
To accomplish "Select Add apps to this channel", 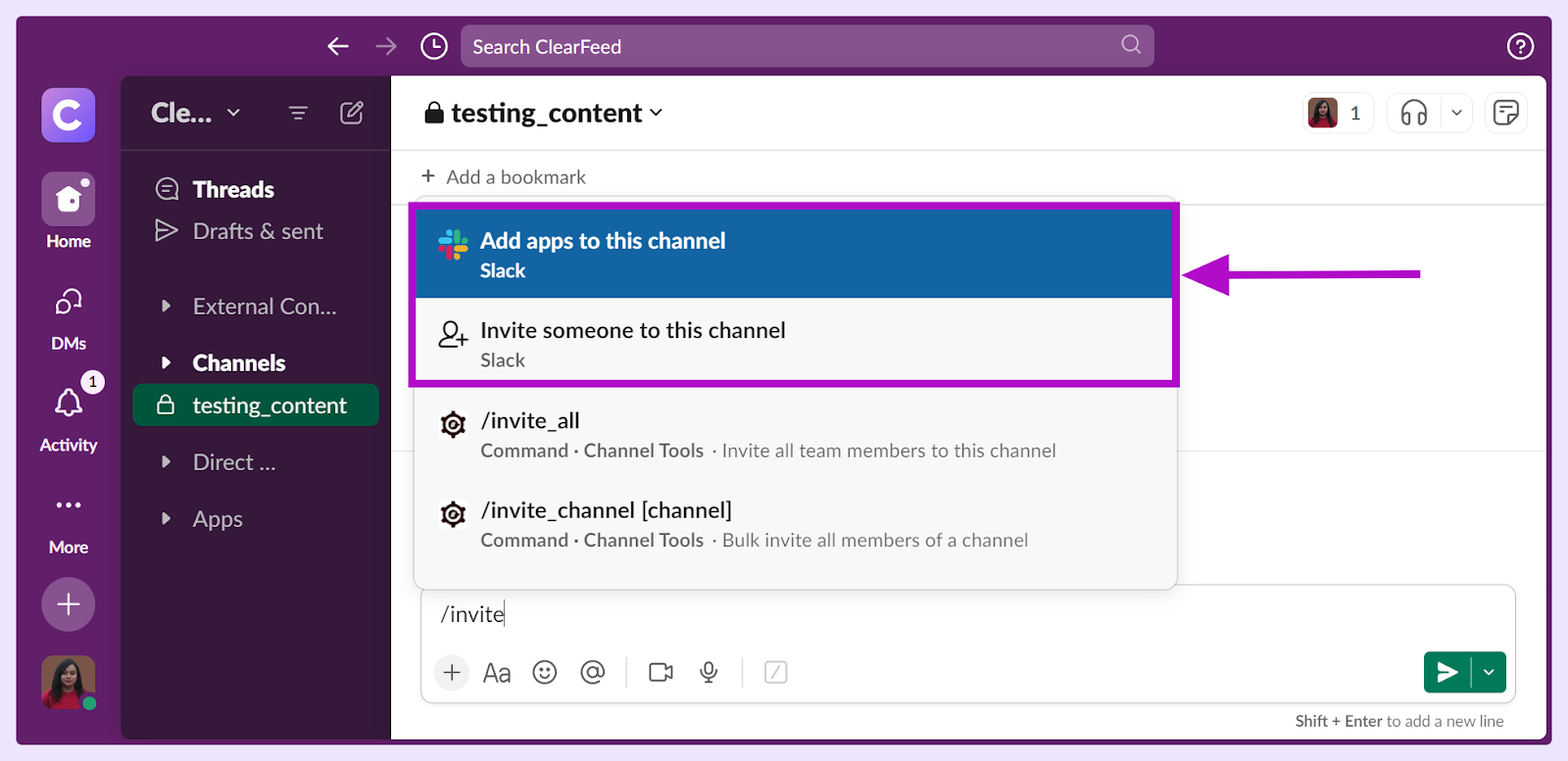I will point(794,254).
